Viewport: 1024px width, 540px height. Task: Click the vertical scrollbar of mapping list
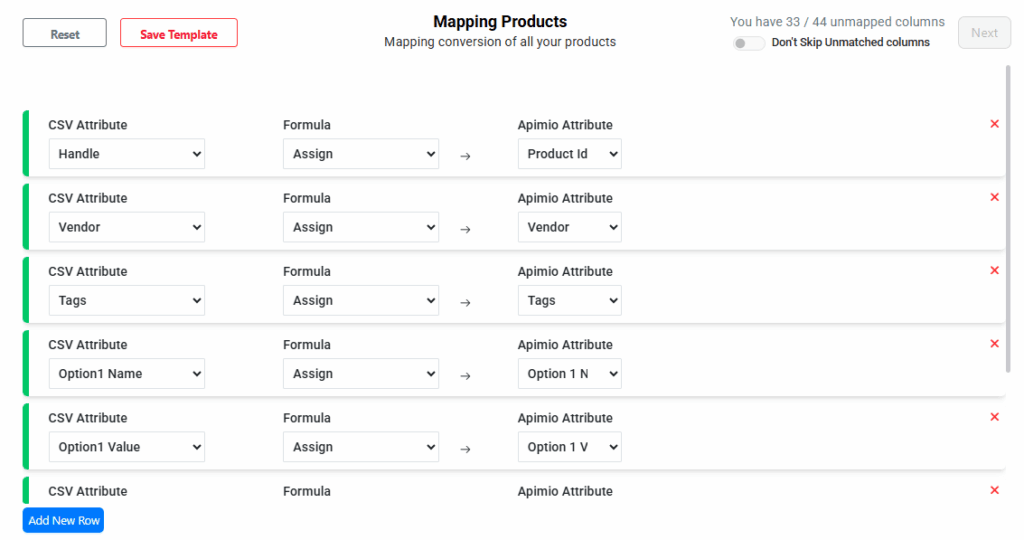(1008, 220)
